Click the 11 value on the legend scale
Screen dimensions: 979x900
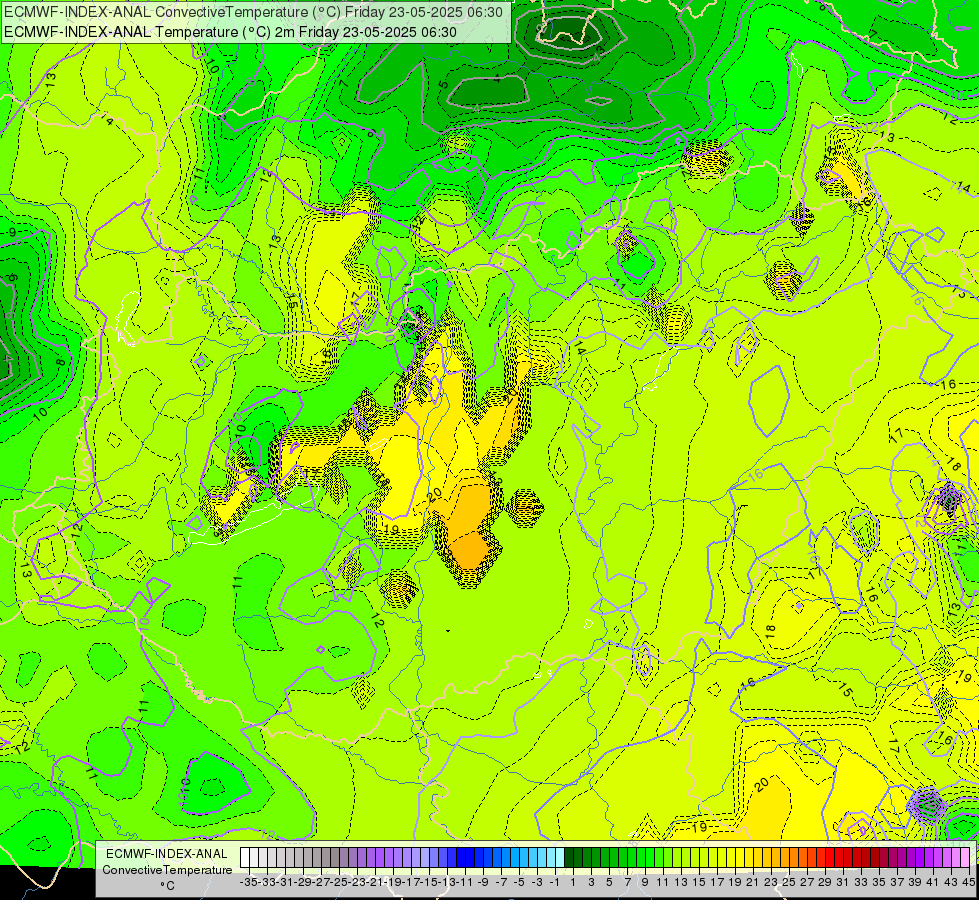663,882
